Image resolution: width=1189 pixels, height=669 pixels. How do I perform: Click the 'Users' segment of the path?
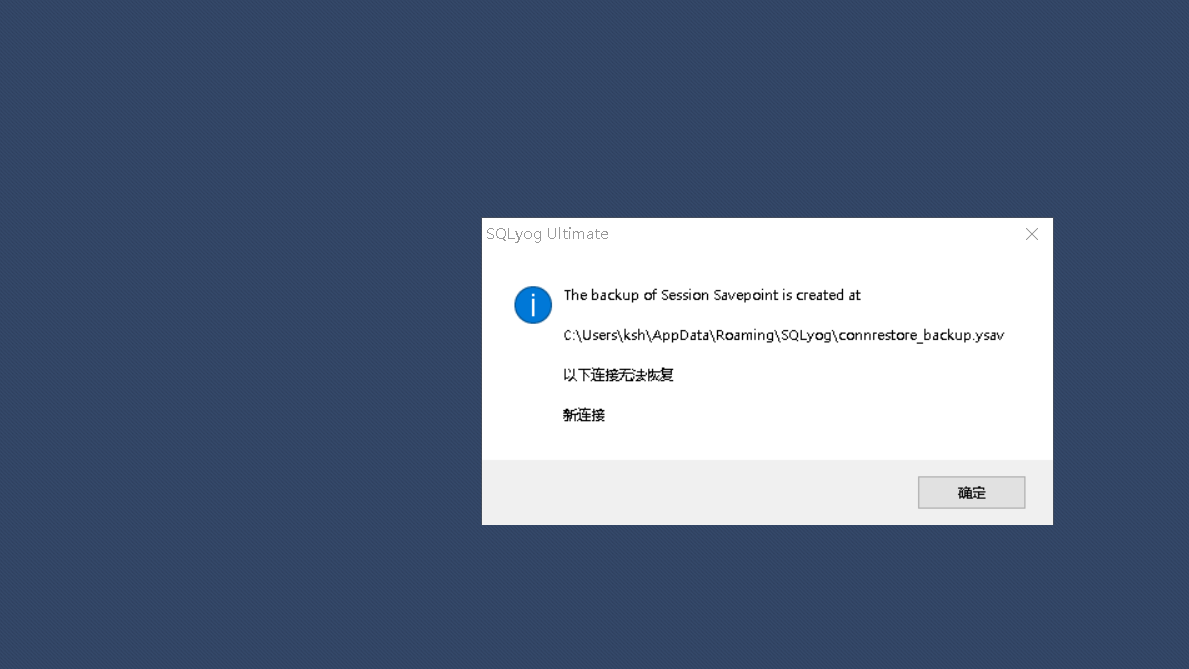pos(599,335)
